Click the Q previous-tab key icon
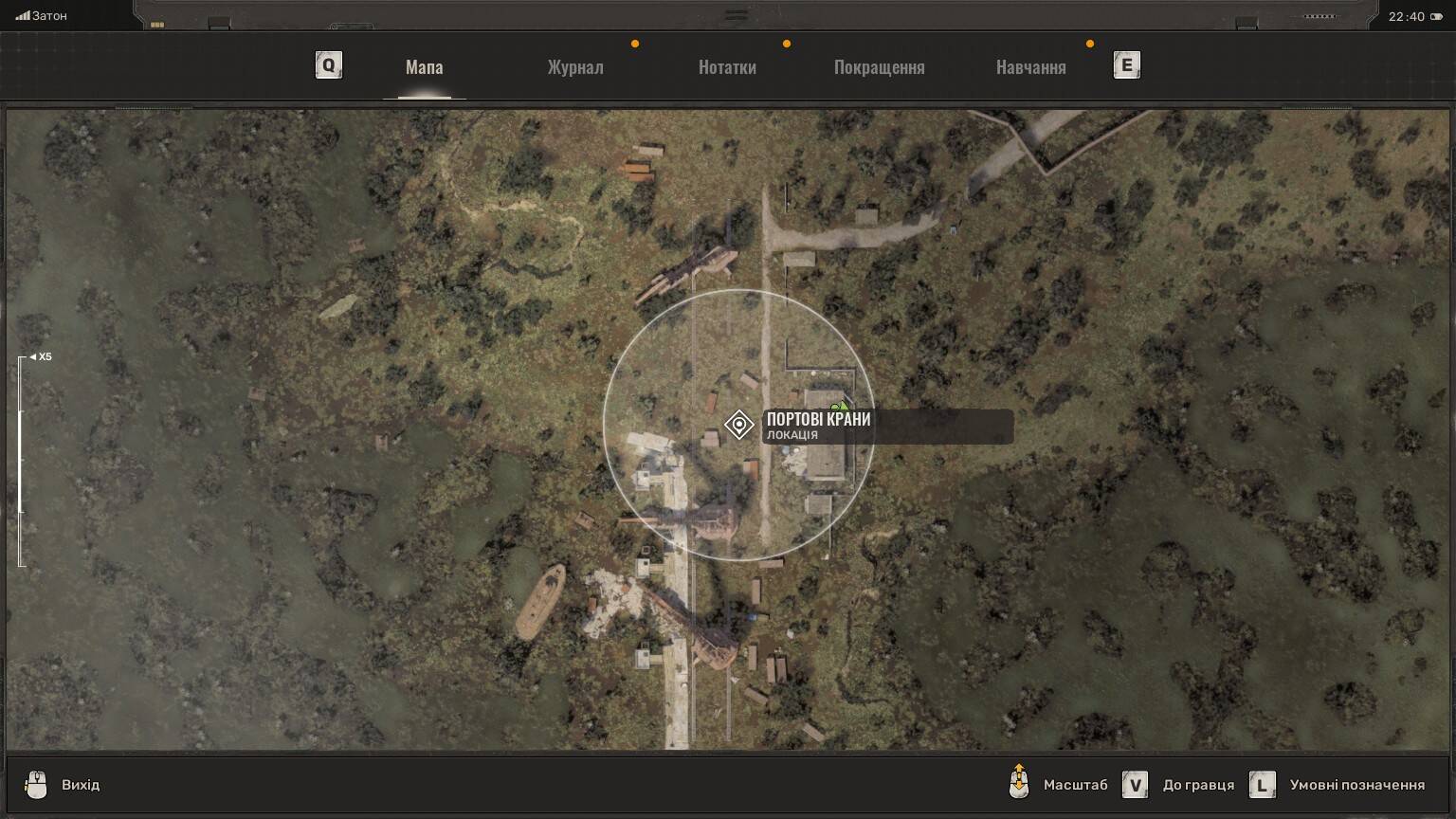The image size is (1456, 819). click(328, 65)
